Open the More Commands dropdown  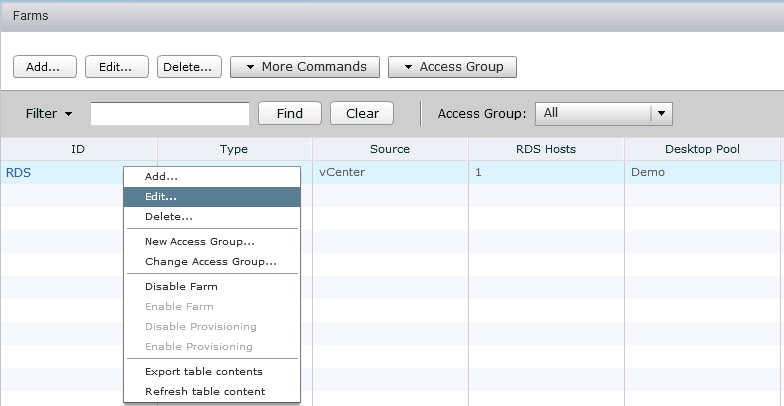pos(304,67)
